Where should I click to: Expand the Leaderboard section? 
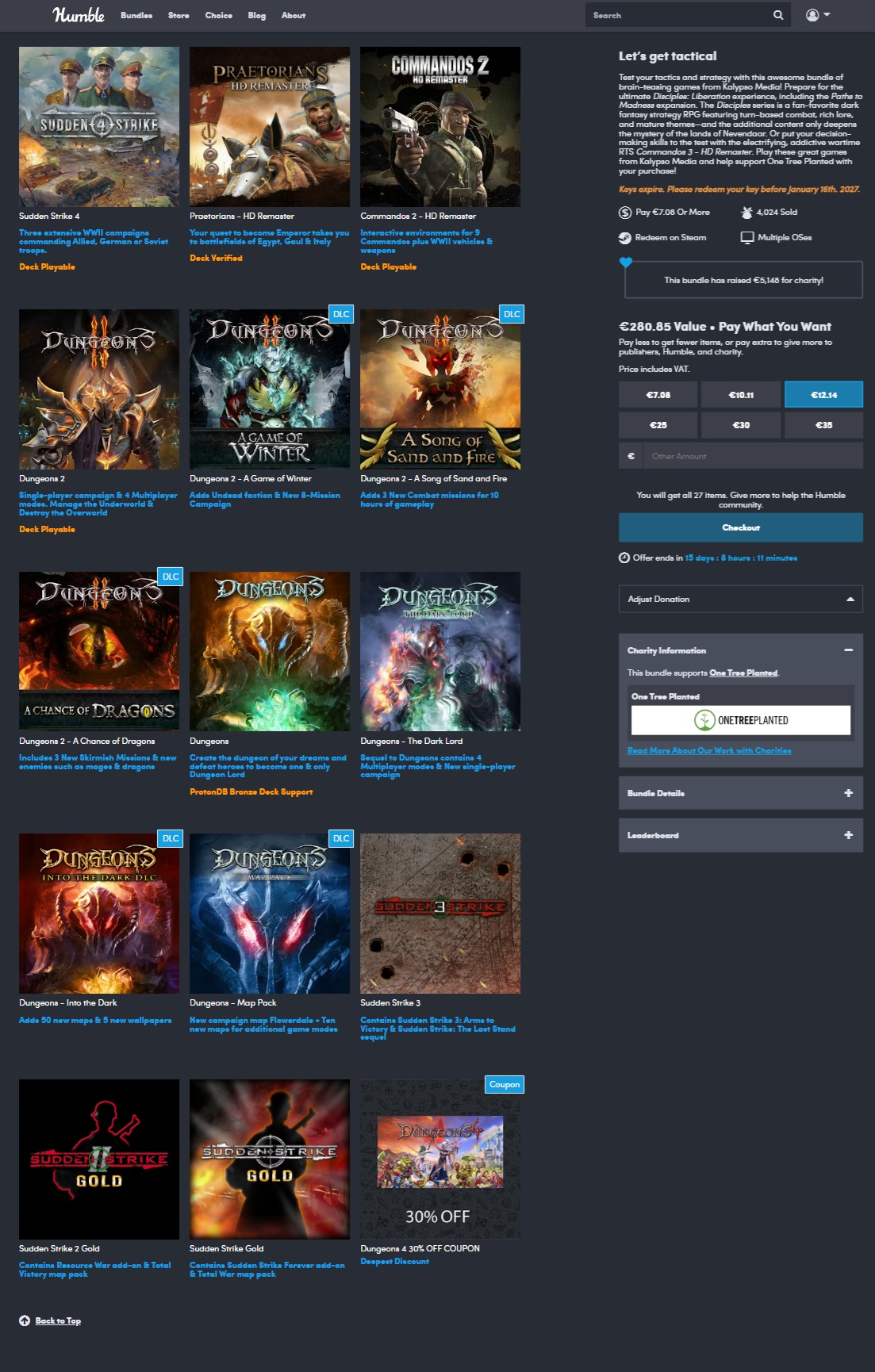(741, 835)
